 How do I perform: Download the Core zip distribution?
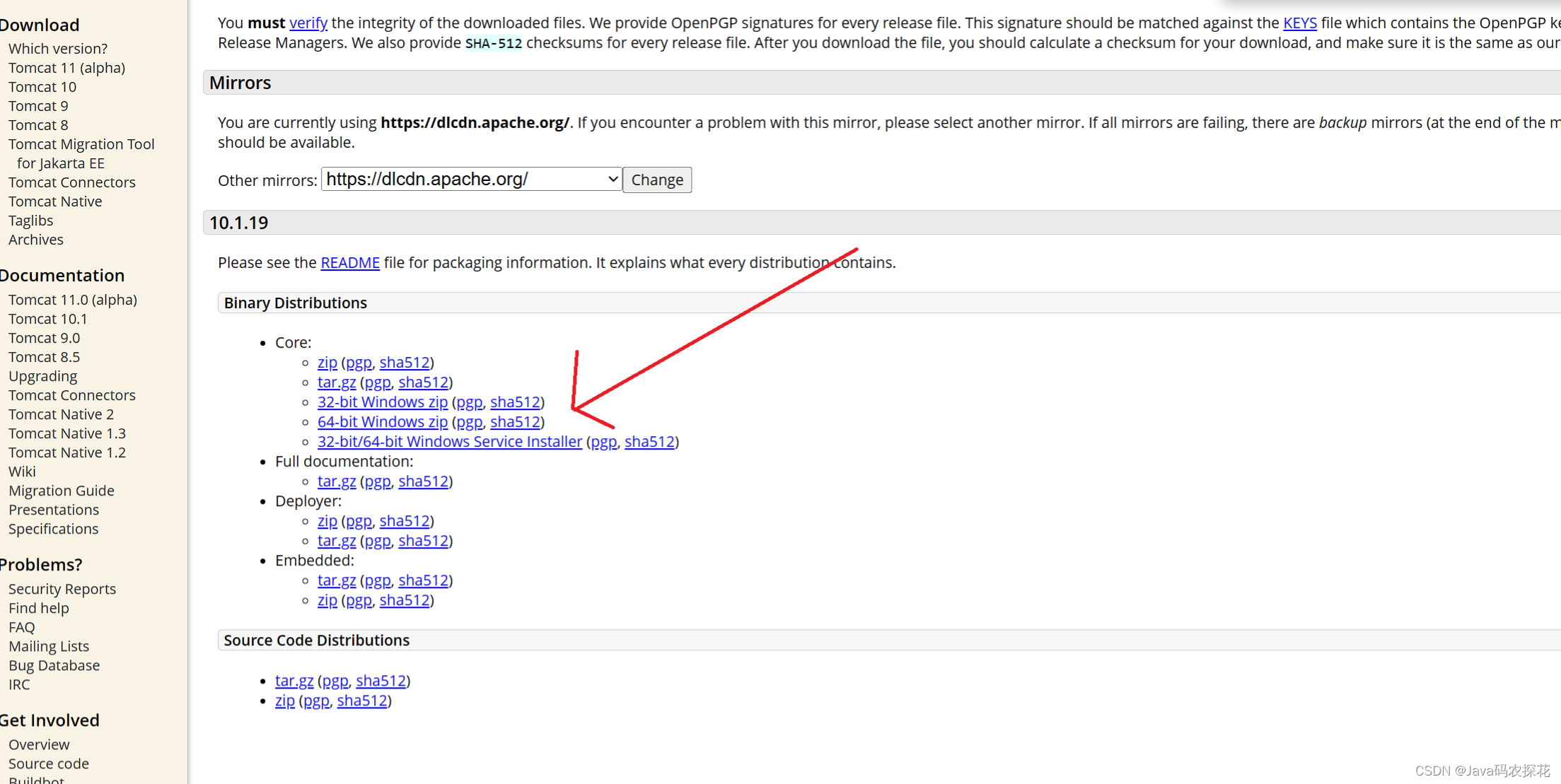pyautogui.click(x=327, y=363)
